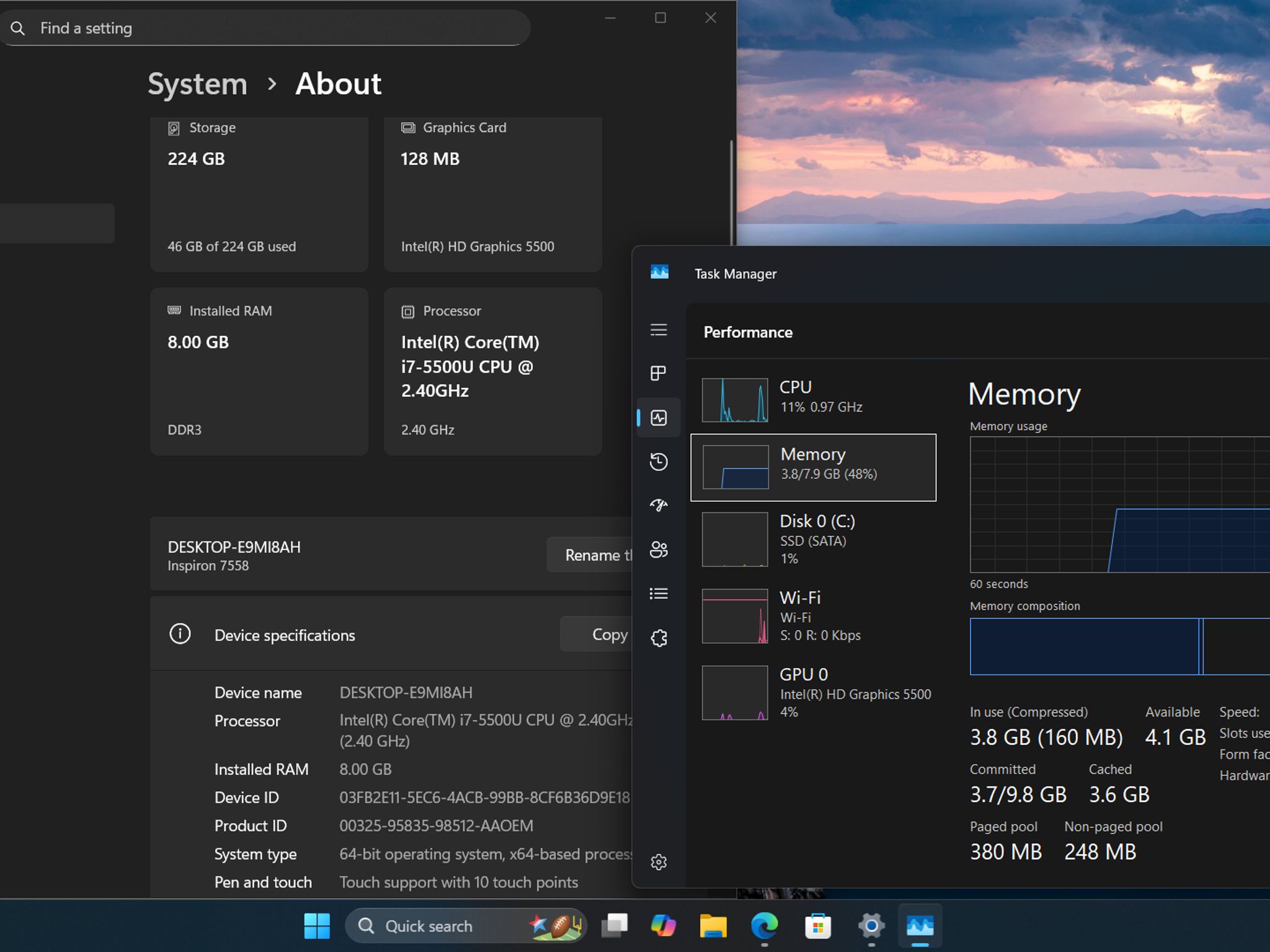Click the Find a setting search box
Viewport: 1270px width, 952px height.
click(265, 28)
